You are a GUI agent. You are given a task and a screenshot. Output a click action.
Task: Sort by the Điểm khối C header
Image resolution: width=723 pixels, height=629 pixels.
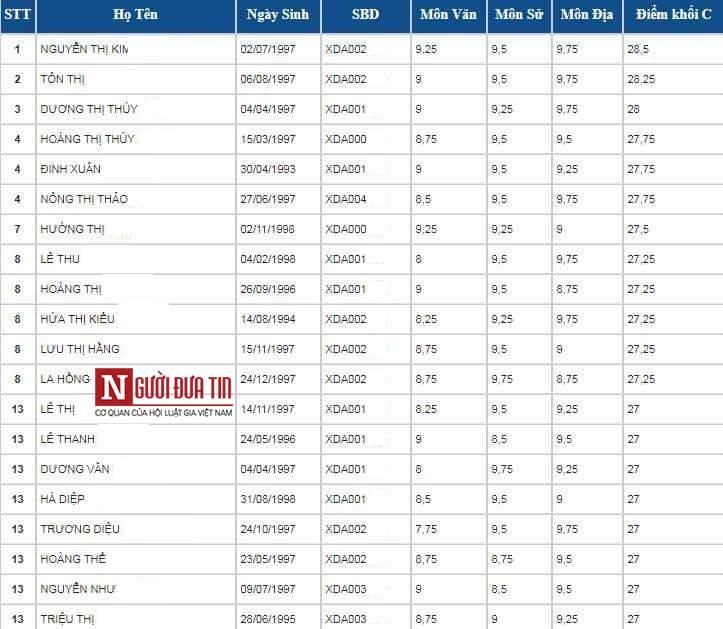[672, 16]
